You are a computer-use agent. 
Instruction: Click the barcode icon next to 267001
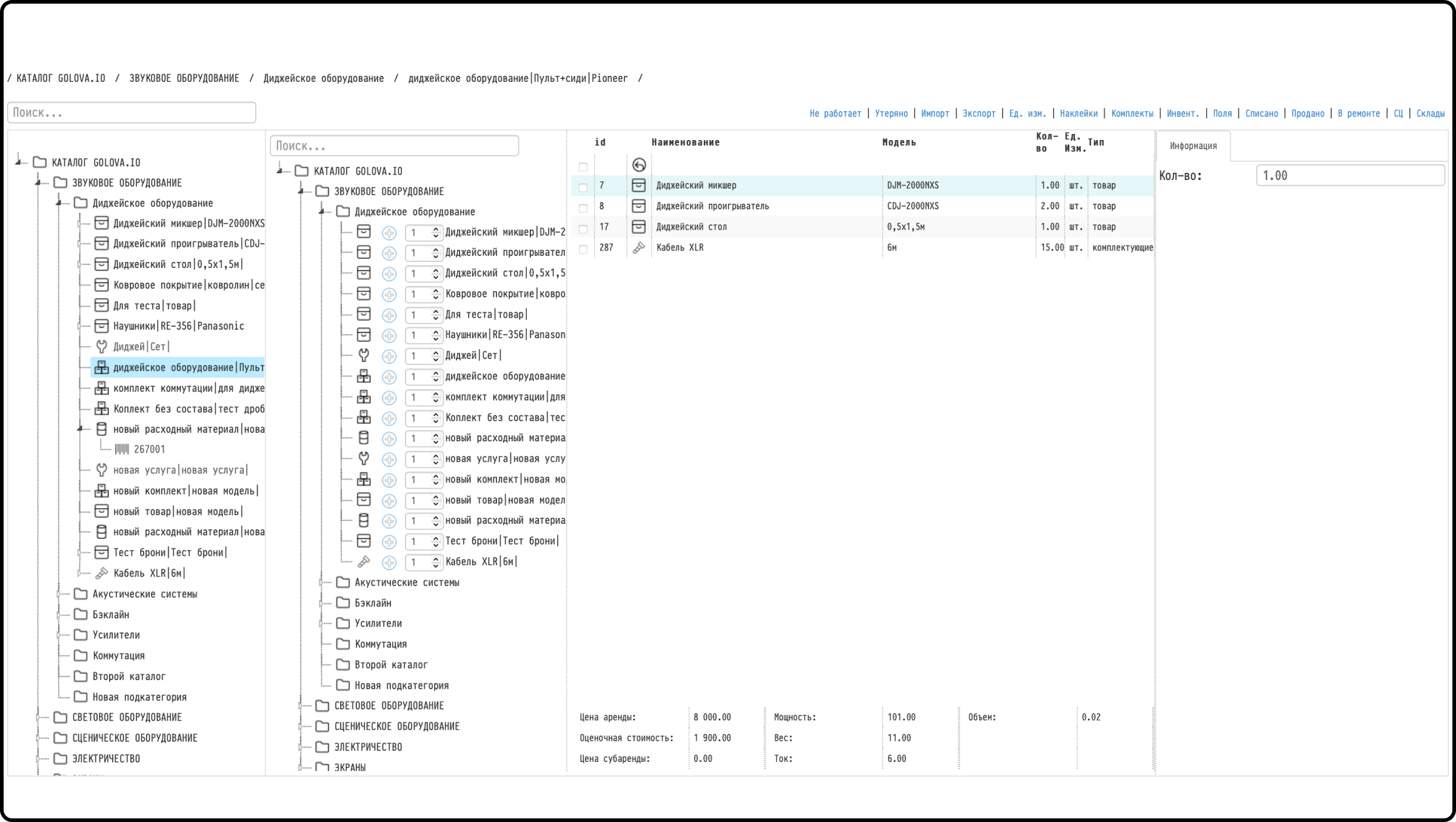[x=122, y=449]
